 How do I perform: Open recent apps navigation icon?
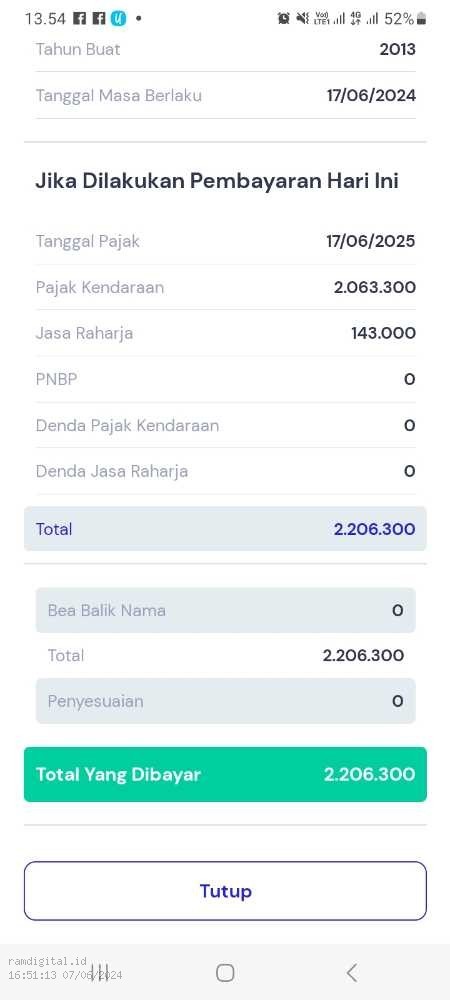[99, 972]
